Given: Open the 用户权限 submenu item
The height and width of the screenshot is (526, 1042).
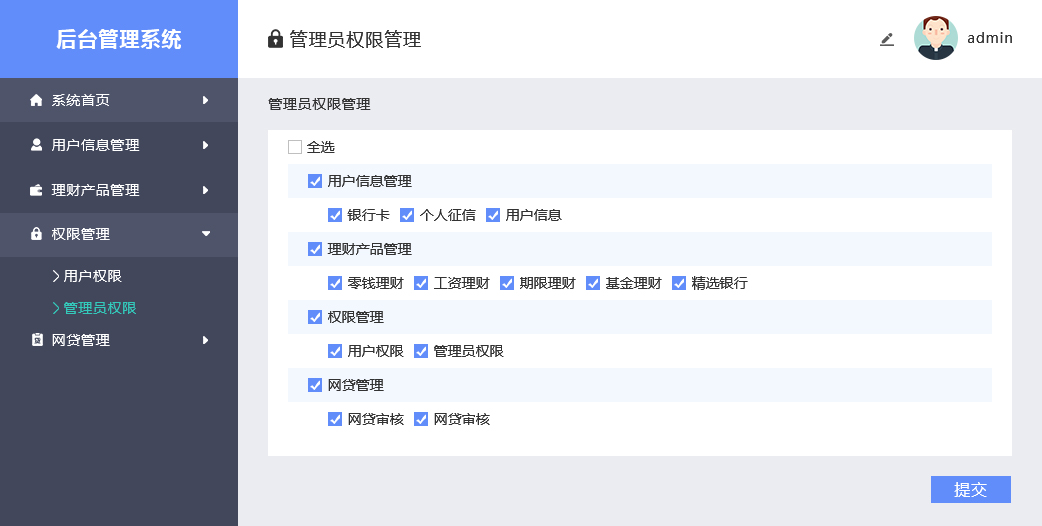Looking at the screenshot, I should pos(92,276).
